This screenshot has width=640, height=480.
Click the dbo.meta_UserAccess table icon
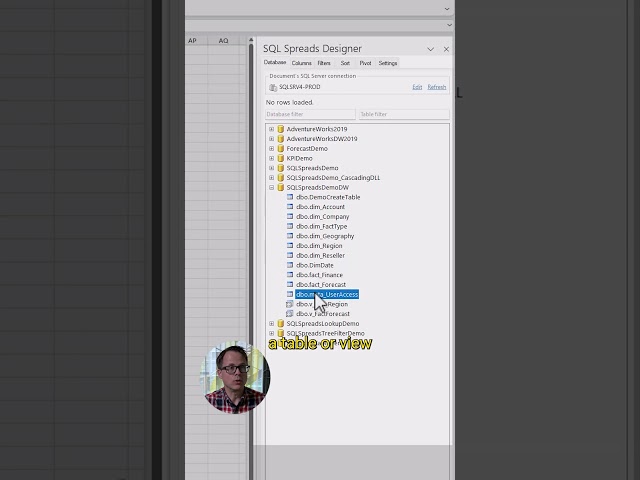(290, 294)
